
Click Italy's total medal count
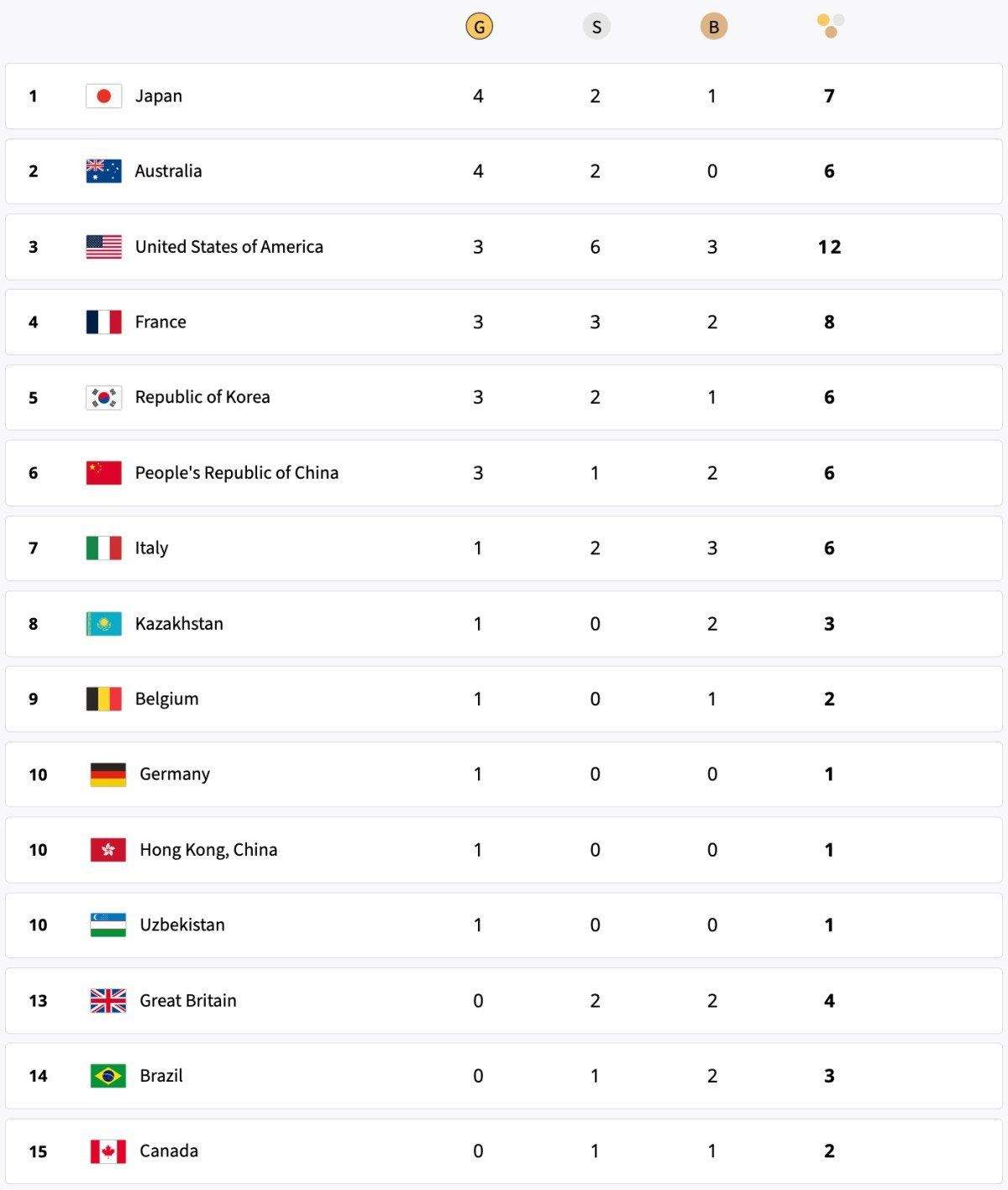point(829,548)
